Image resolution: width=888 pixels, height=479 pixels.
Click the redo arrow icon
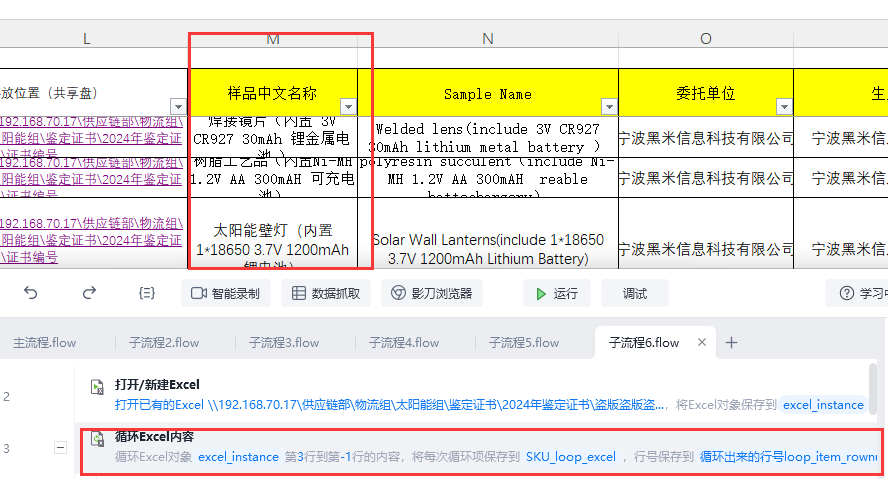click(x=89, y=293)
